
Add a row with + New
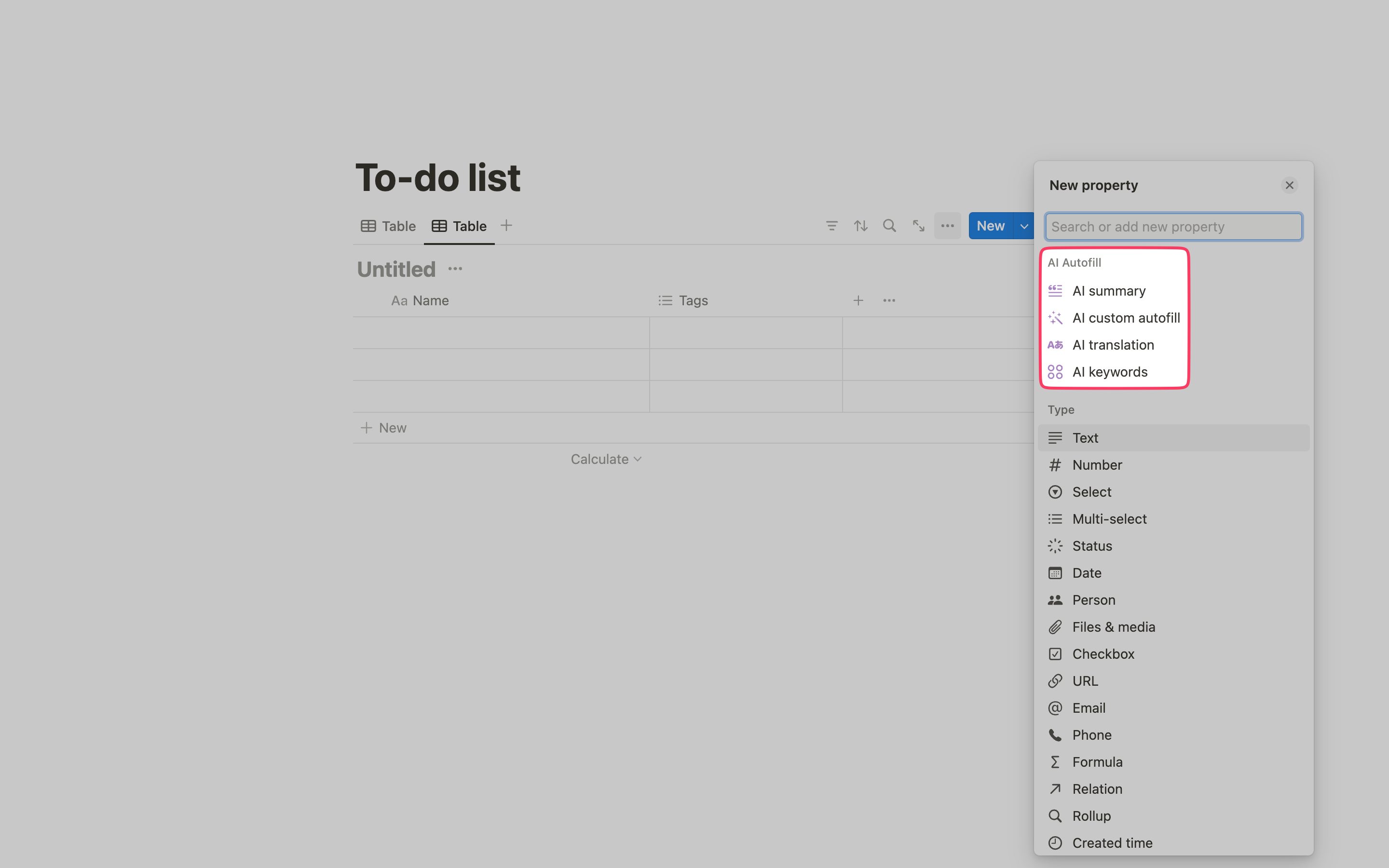[383, 428]
